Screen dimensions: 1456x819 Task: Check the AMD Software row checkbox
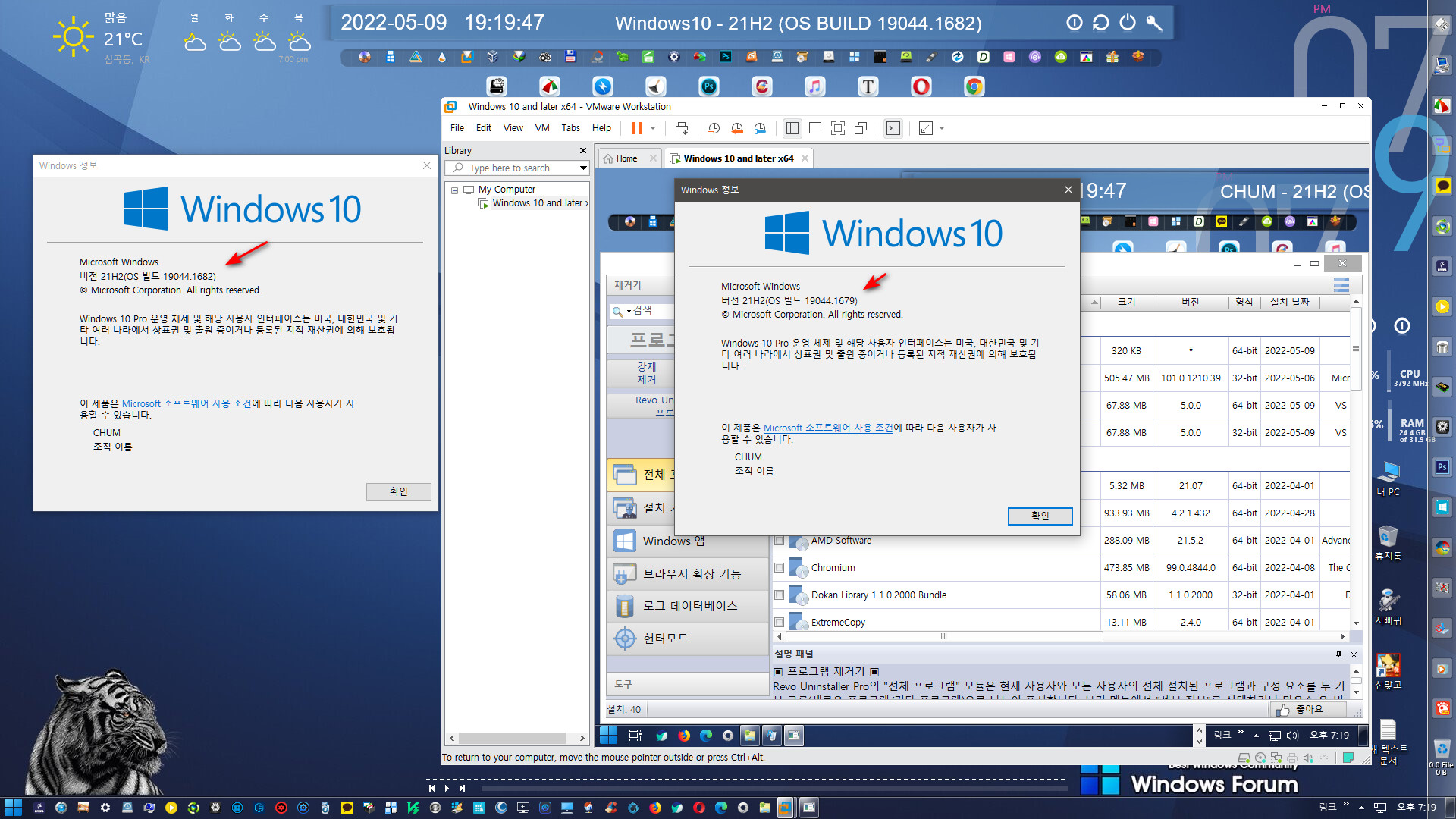779,541
